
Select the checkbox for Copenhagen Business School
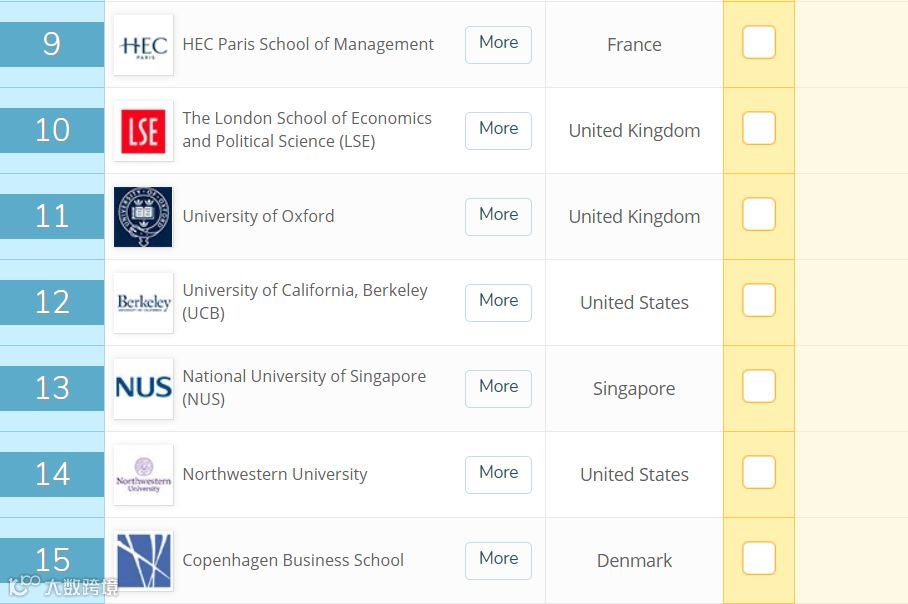coord(759,558)
